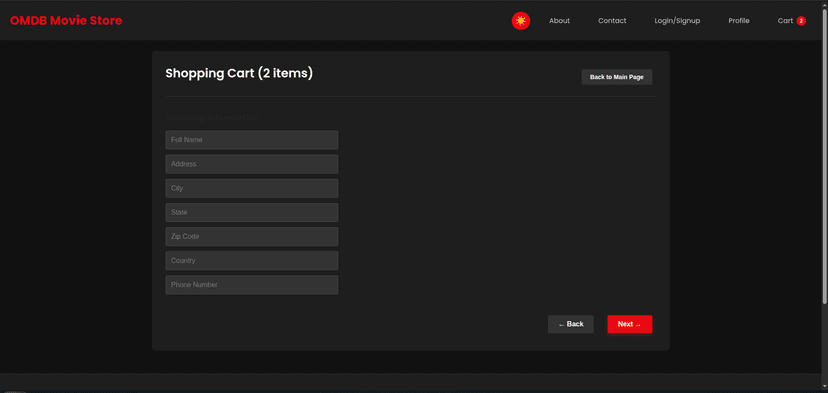Click into the City field

point(252,188)
